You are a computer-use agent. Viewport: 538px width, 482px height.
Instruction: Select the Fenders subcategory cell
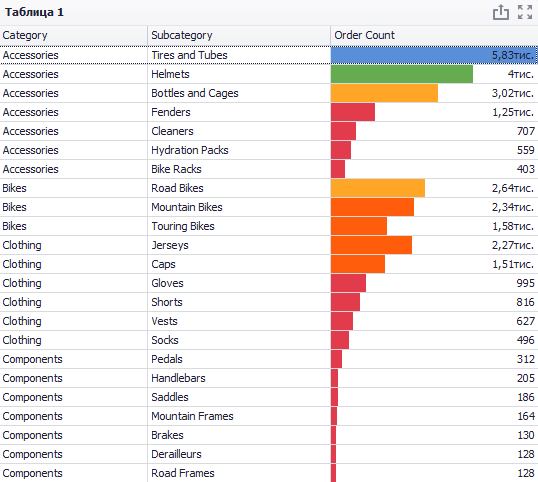coord(239,112)
